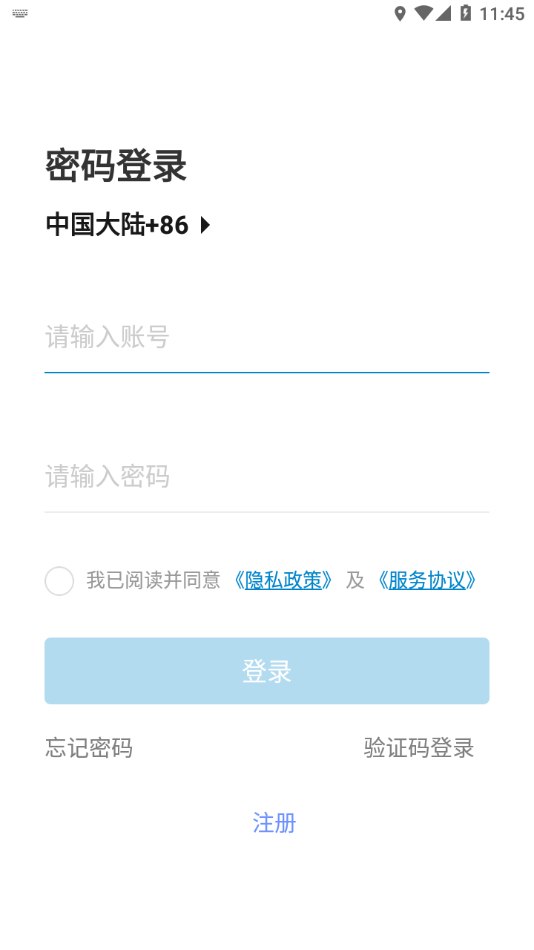Tap the Wi-Fi signal status icon
Screen dimensions: 534x950
tap(424, 13)
